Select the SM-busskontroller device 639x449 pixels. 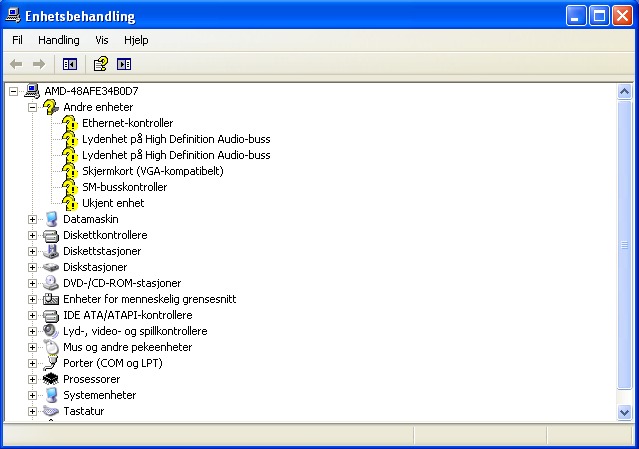[125, 187]
